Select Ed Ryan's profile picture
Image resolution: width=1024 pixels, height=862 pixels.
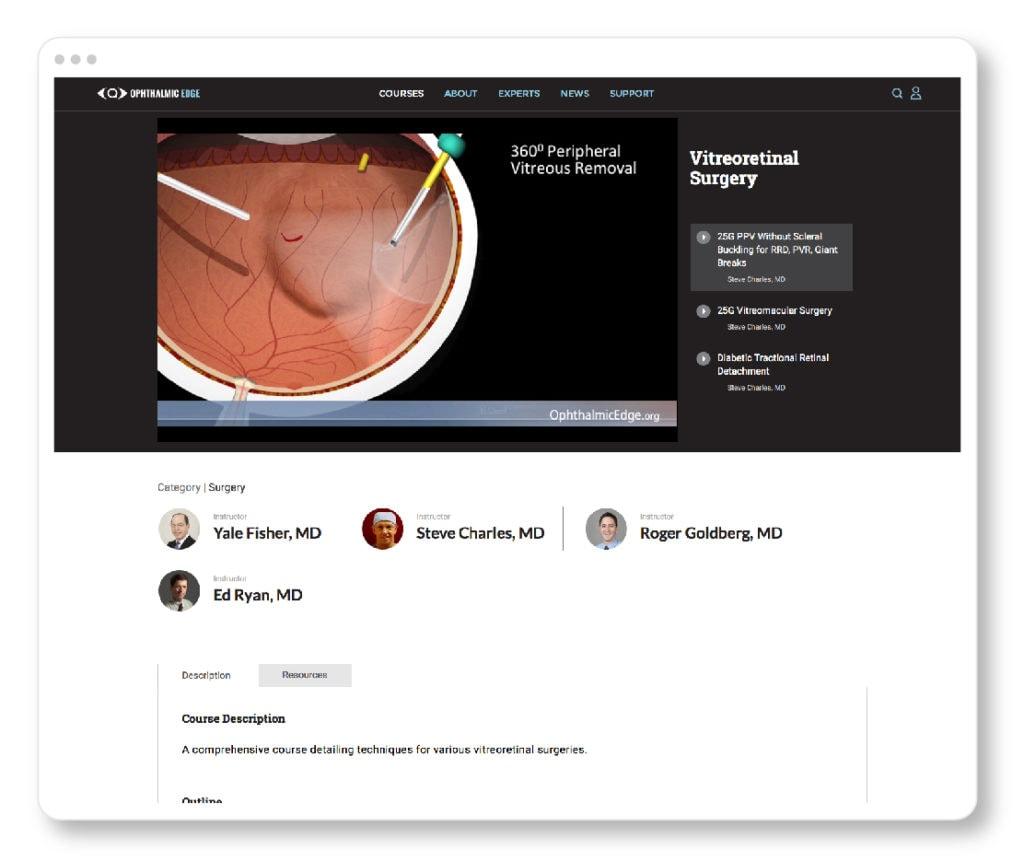pos(179,591)
